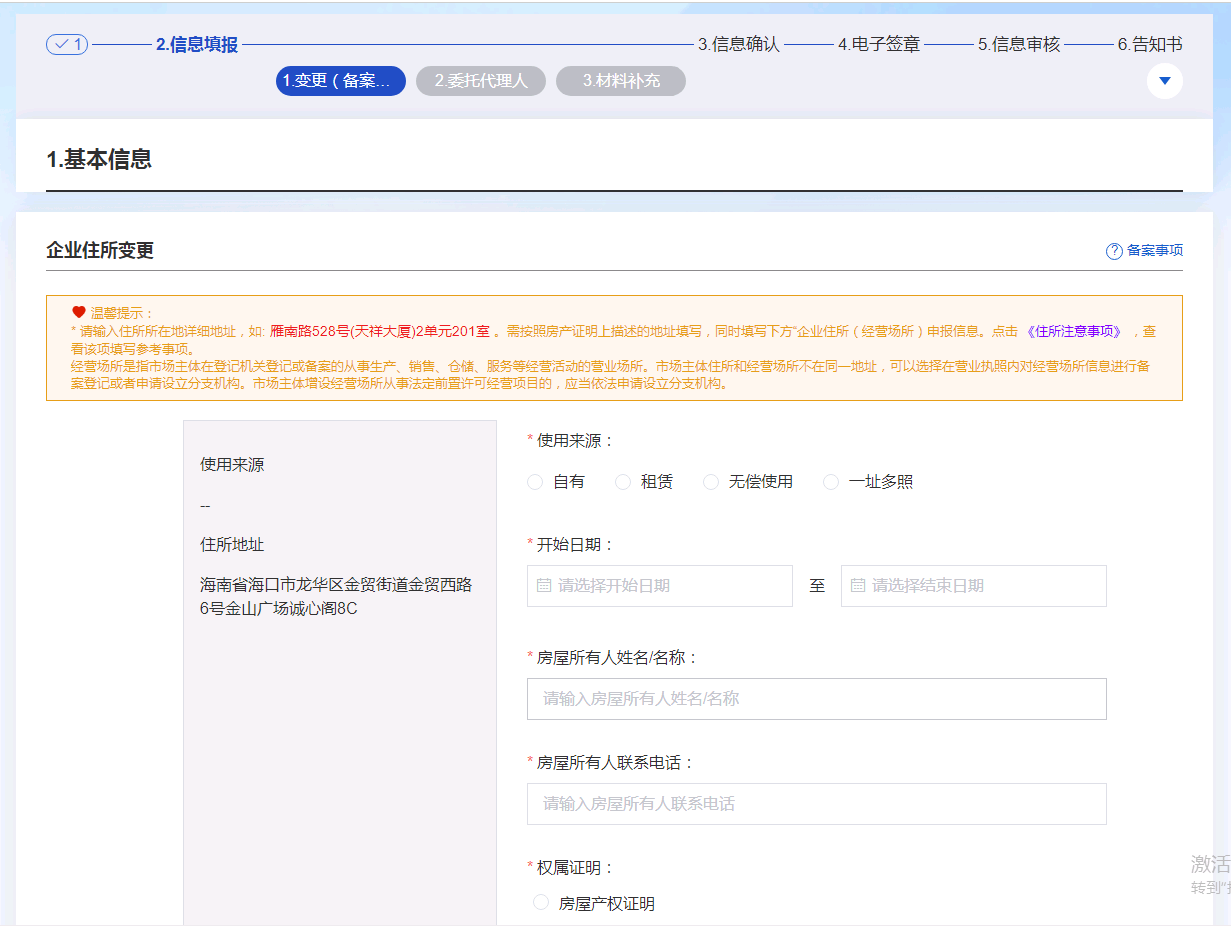Screen dimensions: 1231x936
Task: Click the question mark help icon near 备案事项
Action: (x=1114, y=251)
